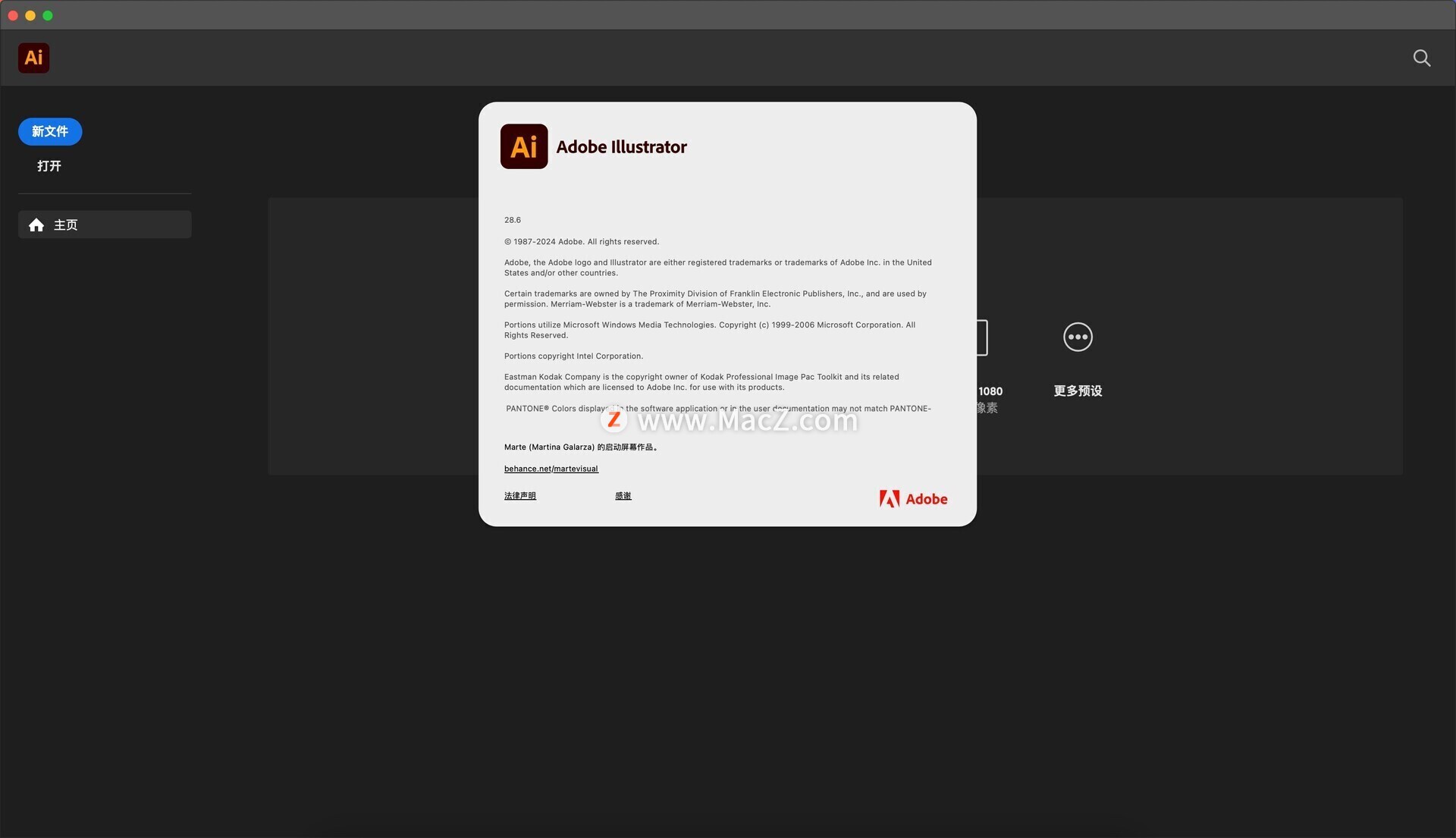
Task: Click the Portions copyright Intel Corporation text
Action: 573,356
